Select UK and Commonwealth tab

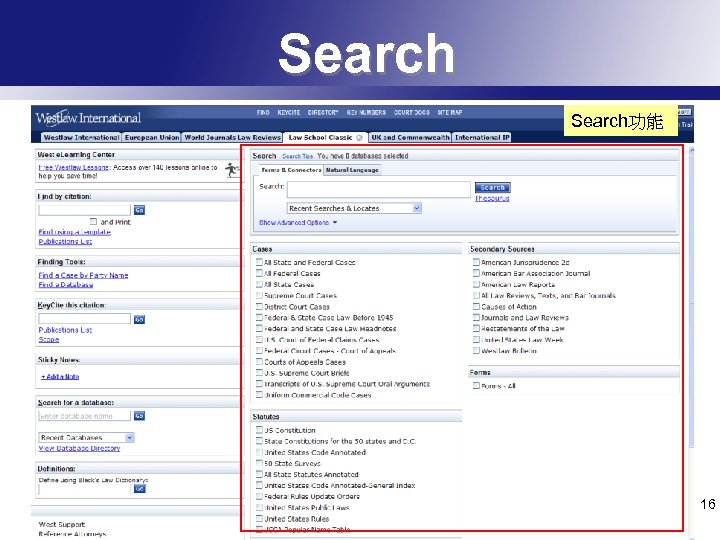pos(410,137)
